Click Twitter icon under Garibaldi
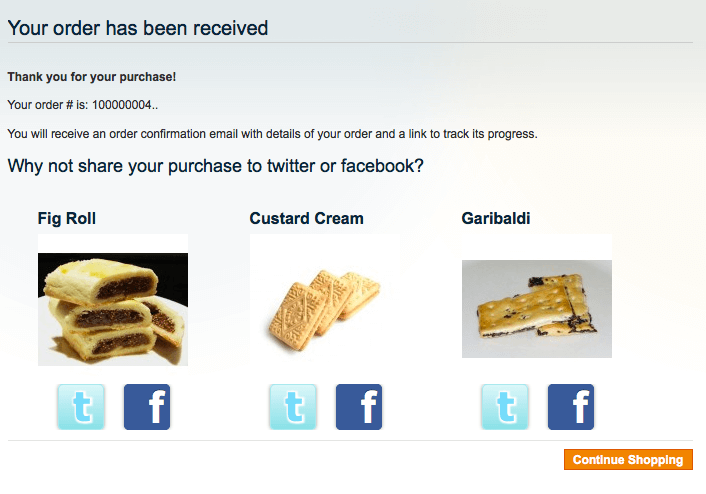Screen dimensions: 706x494 [x=505, y=407]
